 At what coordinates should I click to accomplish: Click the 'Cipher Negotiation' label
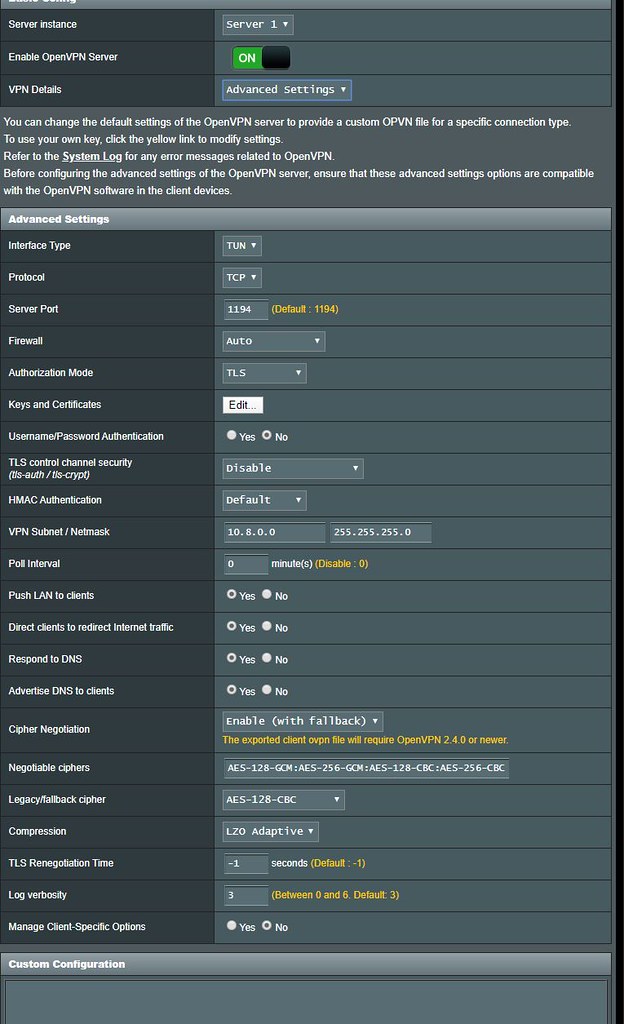point(49,729)
